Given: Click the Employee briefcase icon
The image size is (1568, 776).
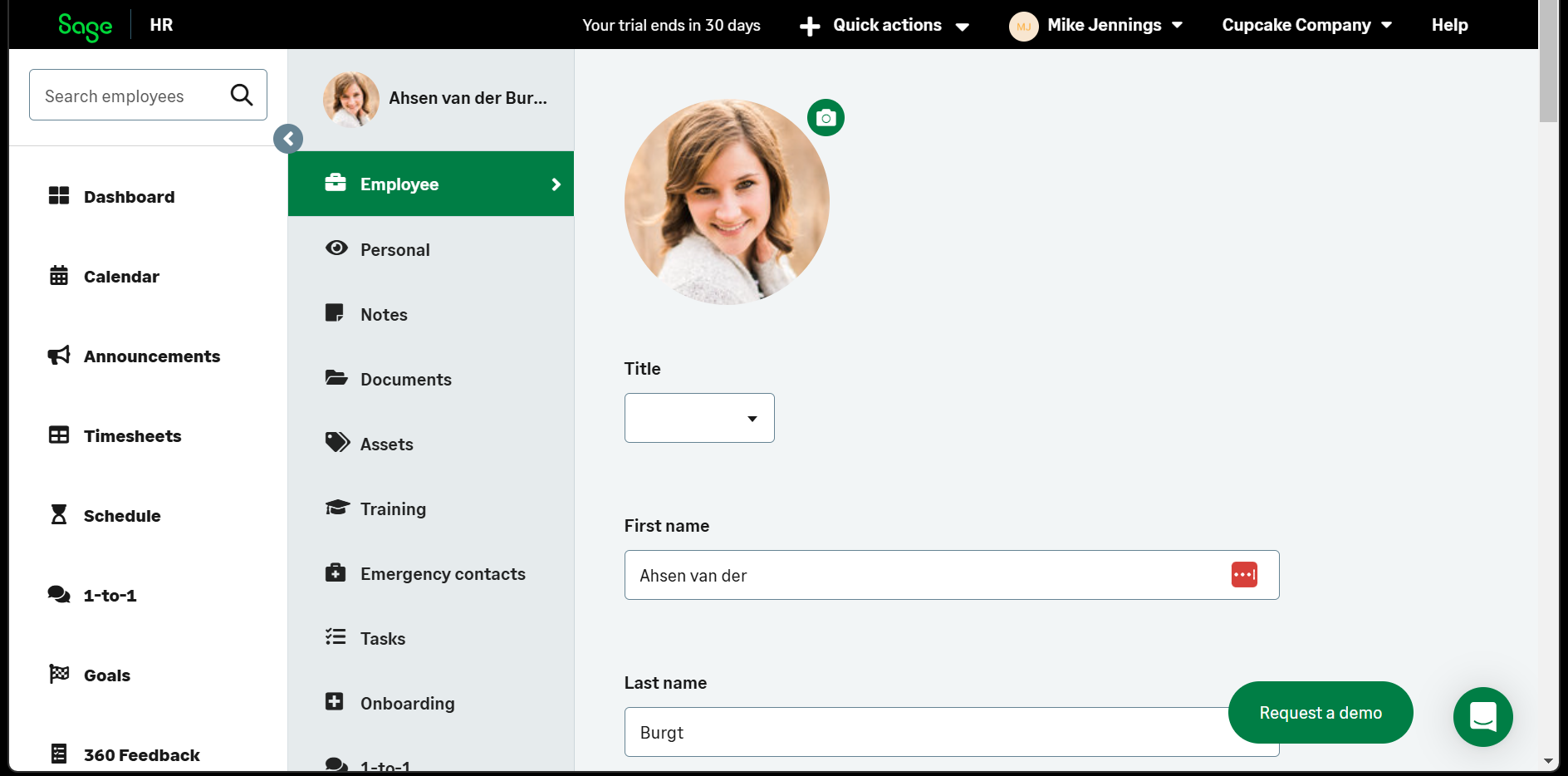Looking at the screenshot, I should (336, 183).
